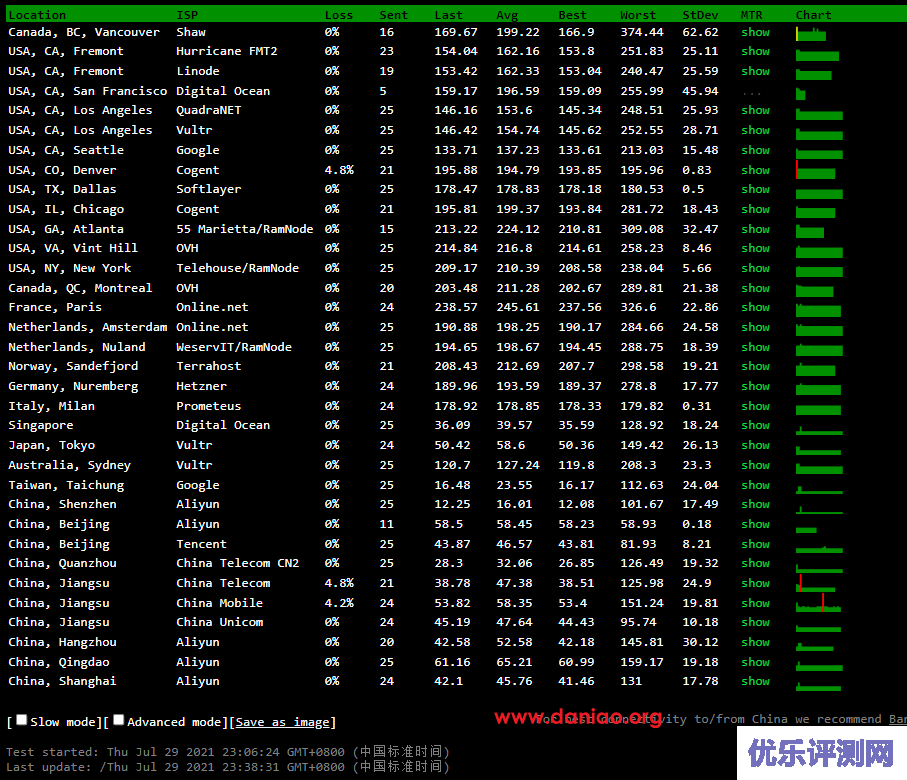The width and height of the screenshot is (907, 780).
Task: Show MTR for Nuland WeservIT row
Action: coord(755,347)
